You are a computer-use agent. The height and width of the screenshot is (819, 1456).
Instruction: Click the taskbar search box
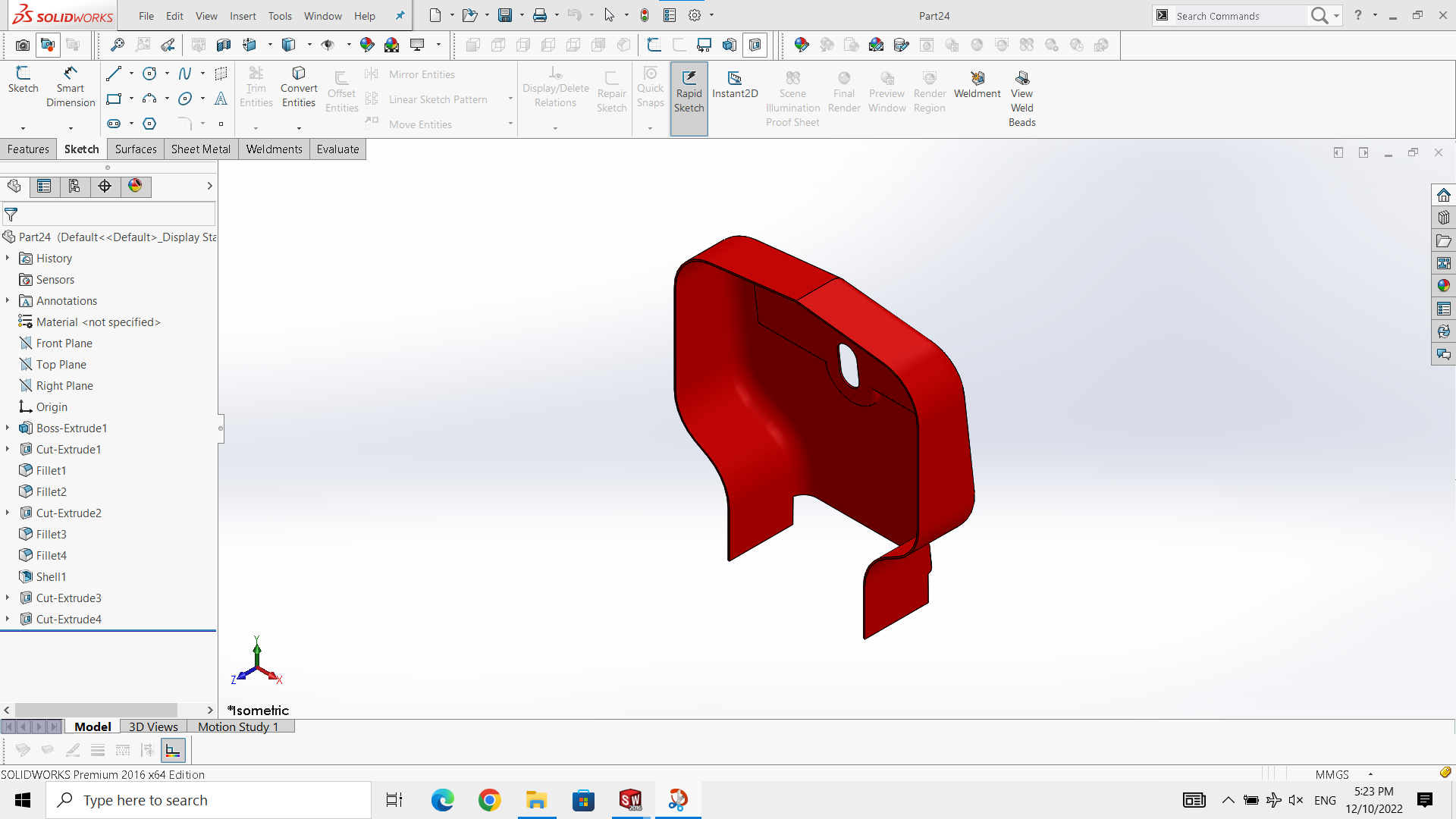209,800
